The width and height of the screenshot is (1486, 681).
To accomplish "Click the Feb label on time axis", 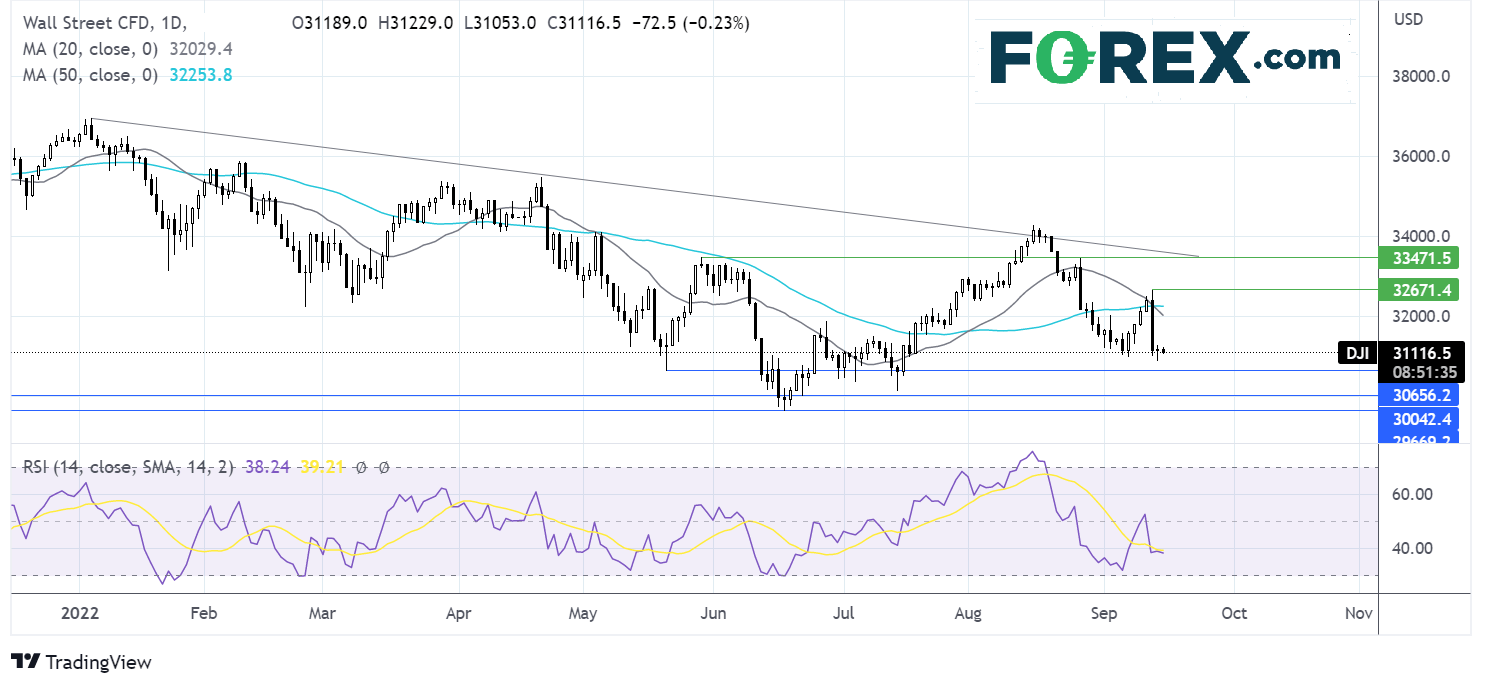I will click(203, 613).
